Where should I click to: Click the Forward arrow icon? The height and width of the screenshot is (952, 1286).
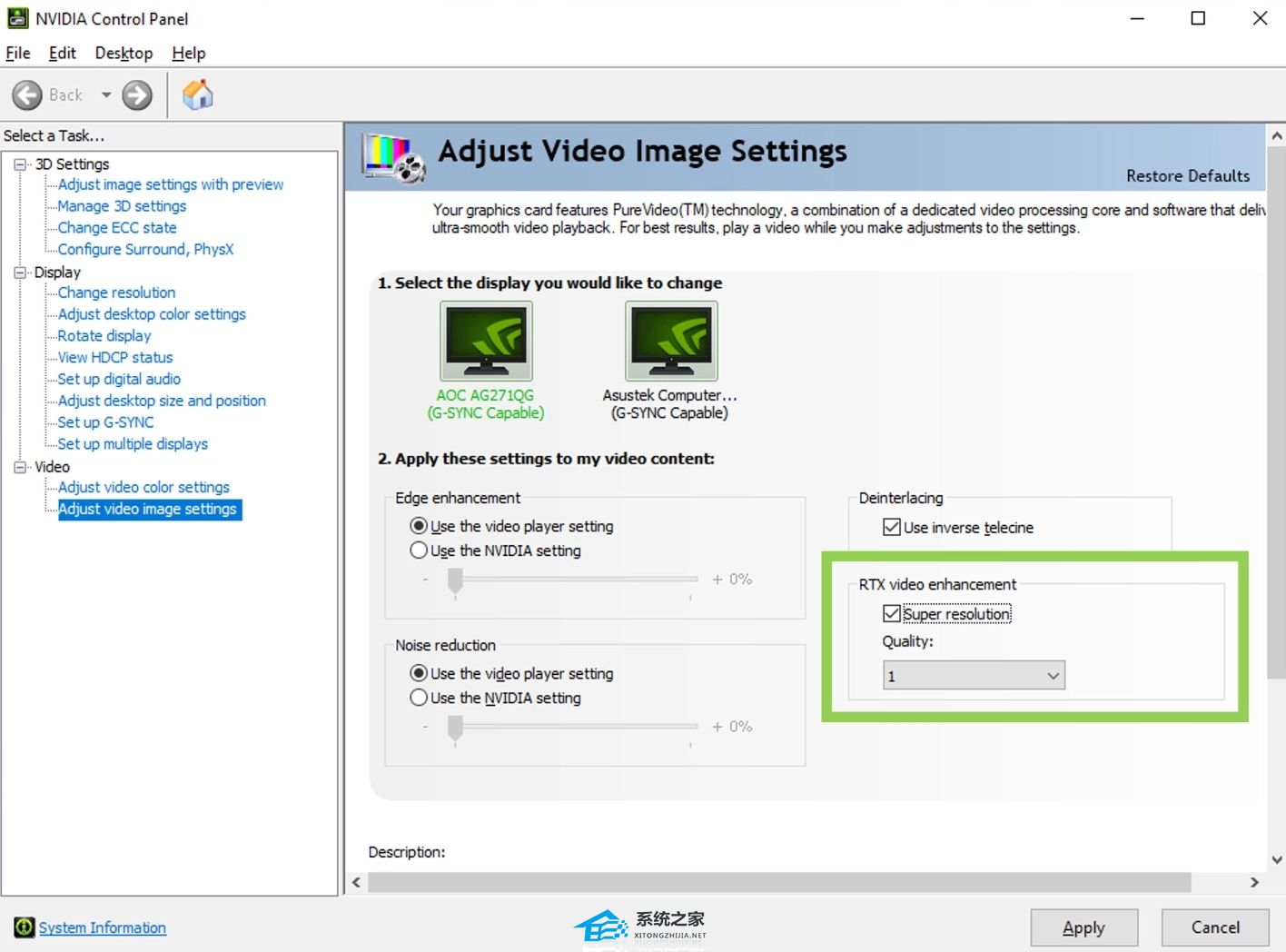coord(137,94)
